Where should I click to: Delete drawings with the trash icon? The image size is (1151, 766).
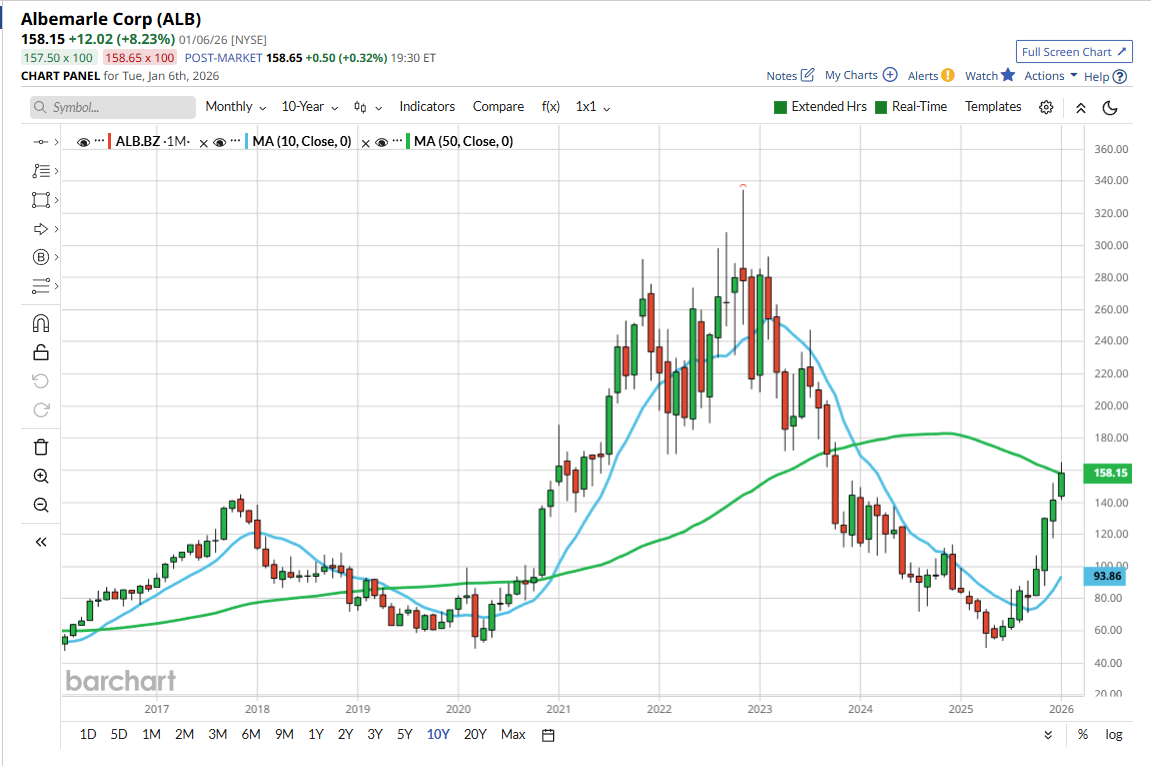(x=41, y=446)
